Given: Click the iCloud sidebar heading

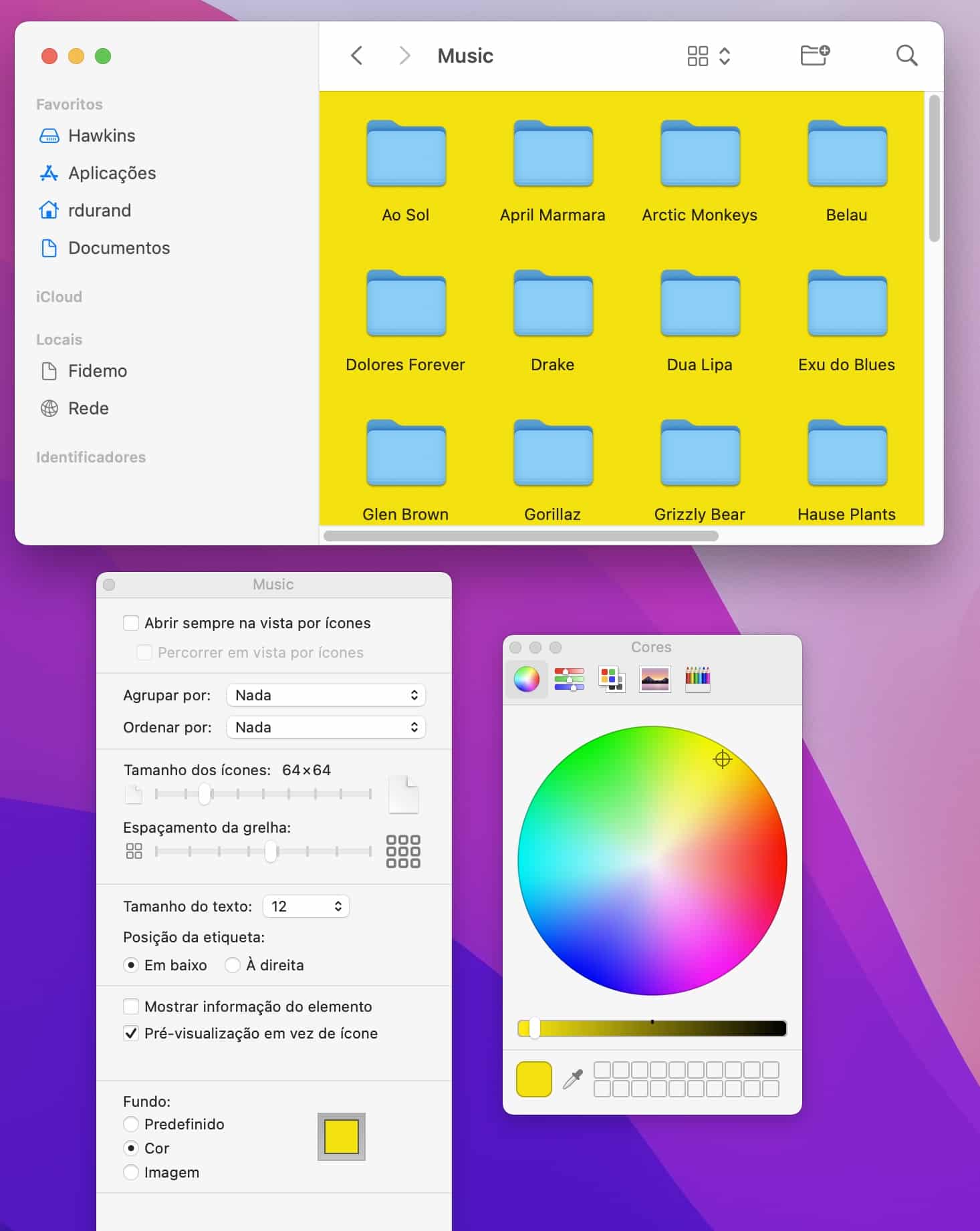Looking at the screenshot, I should click(59, 297).
